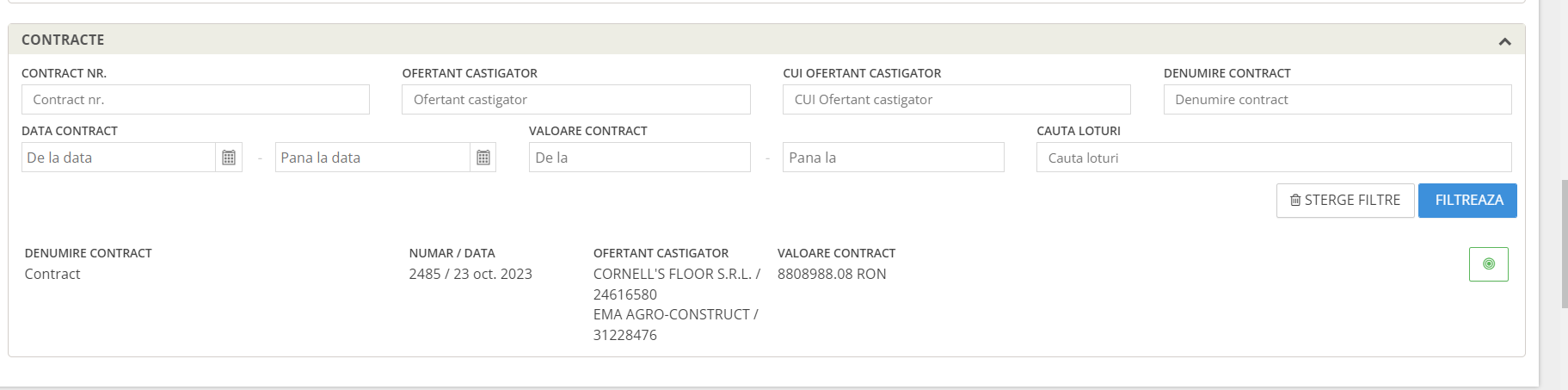Focus the Valoare contract Pana la field
Screen dimensions: 1568x390
click(894, 158)
